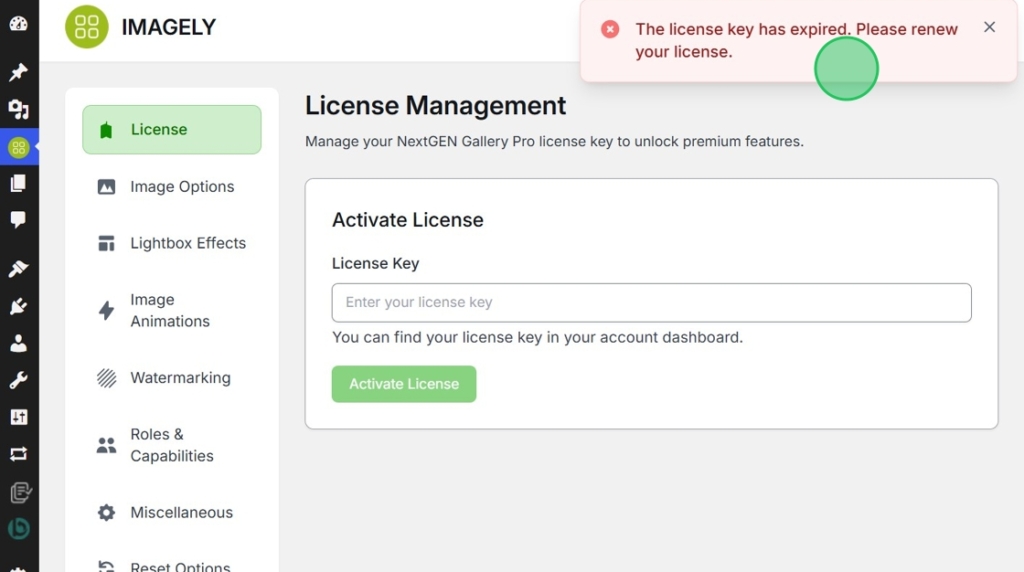The image size is (1024, 572).
Task: Focus the license key input field
Action: pyautogui.click(x=651, y=302)
